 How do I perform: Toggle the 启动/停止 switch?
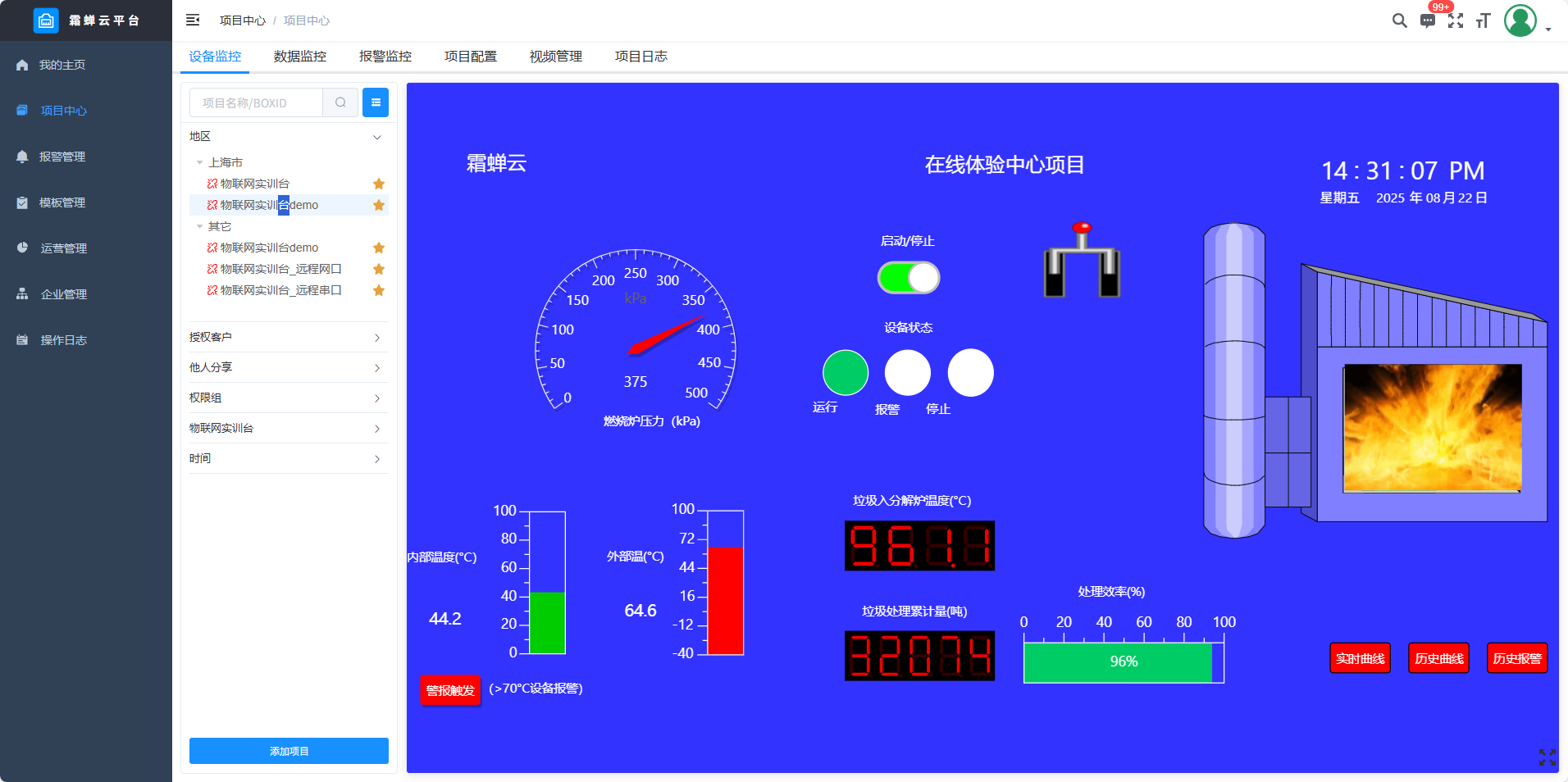tap(909, 278)
